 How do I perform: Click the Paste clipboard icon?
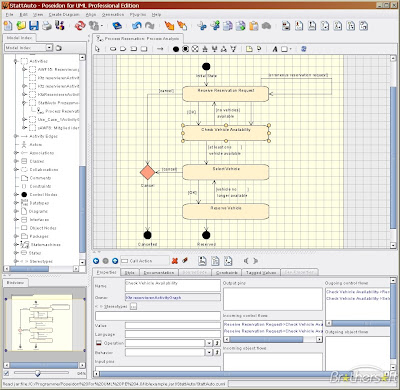point(254,26)
